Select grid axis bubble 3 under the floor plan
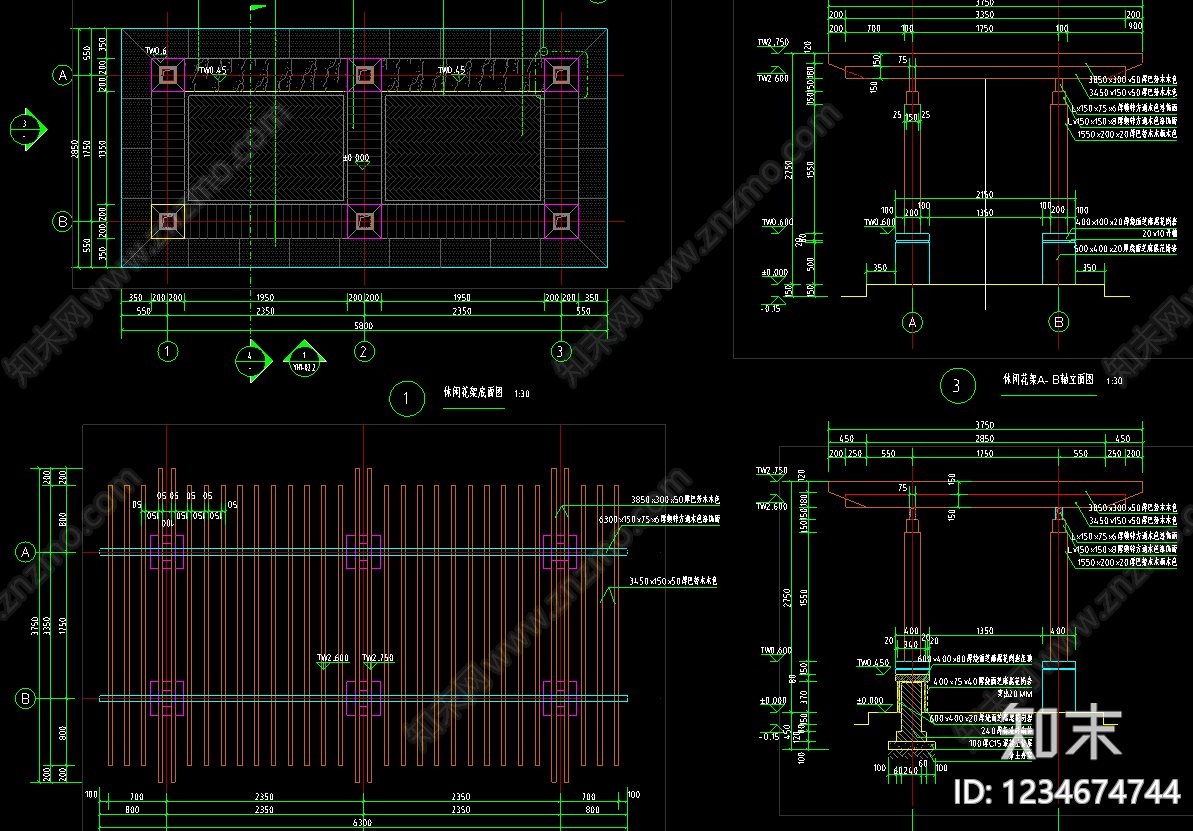 click(561, 351)
